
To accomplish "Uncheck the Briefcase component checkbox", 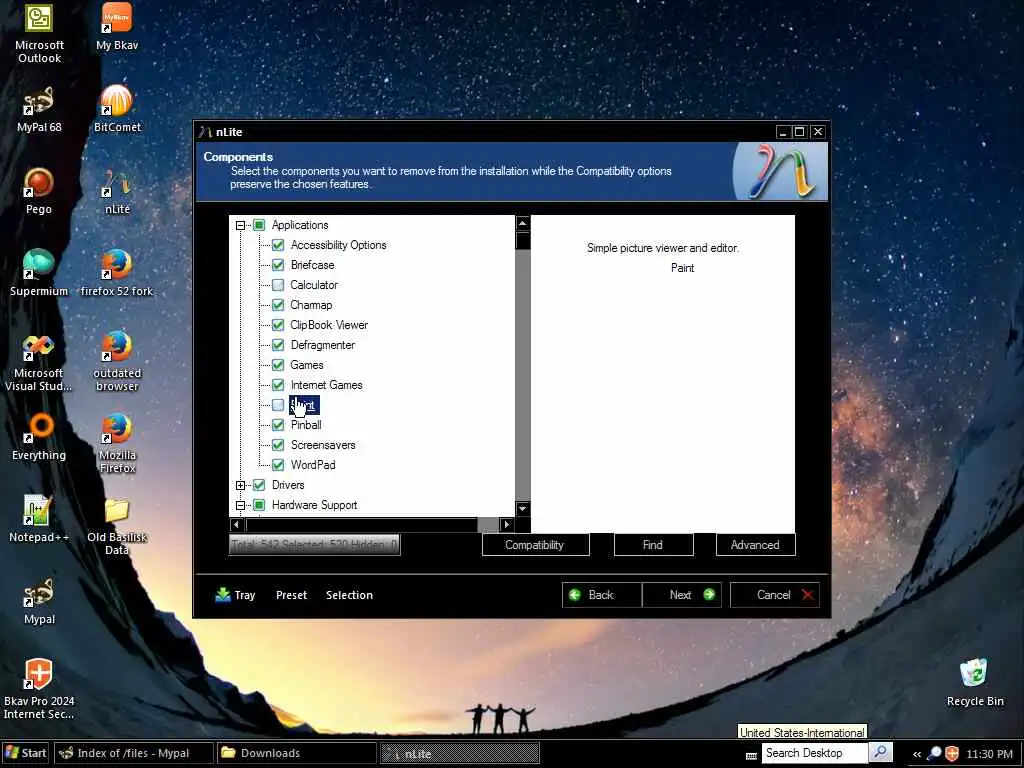I will tap(278, 265).
